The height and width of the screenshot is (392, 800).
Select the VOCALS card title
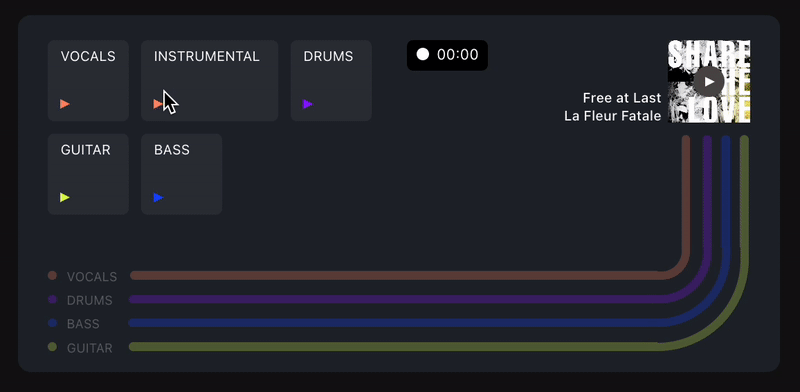(88, 57)
